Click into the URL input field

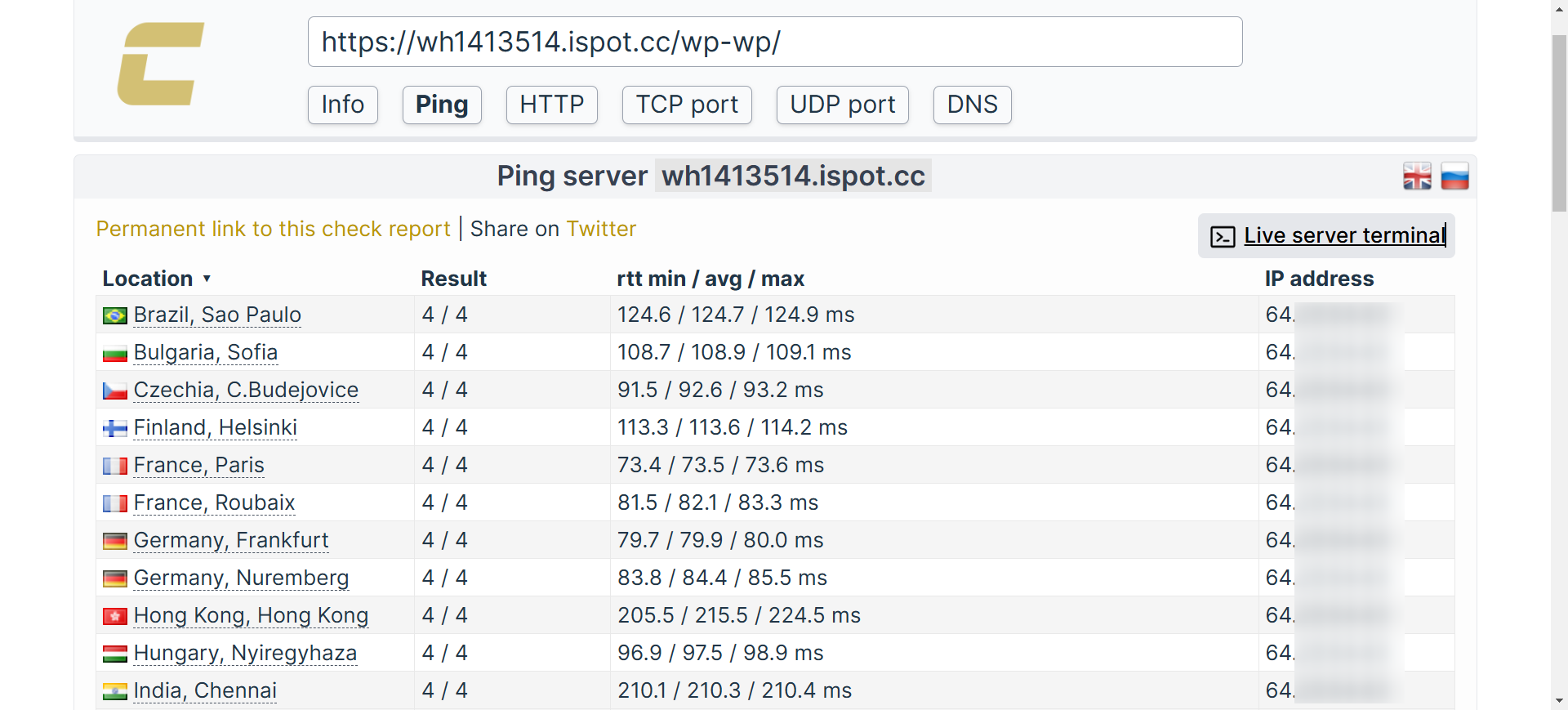774,42
